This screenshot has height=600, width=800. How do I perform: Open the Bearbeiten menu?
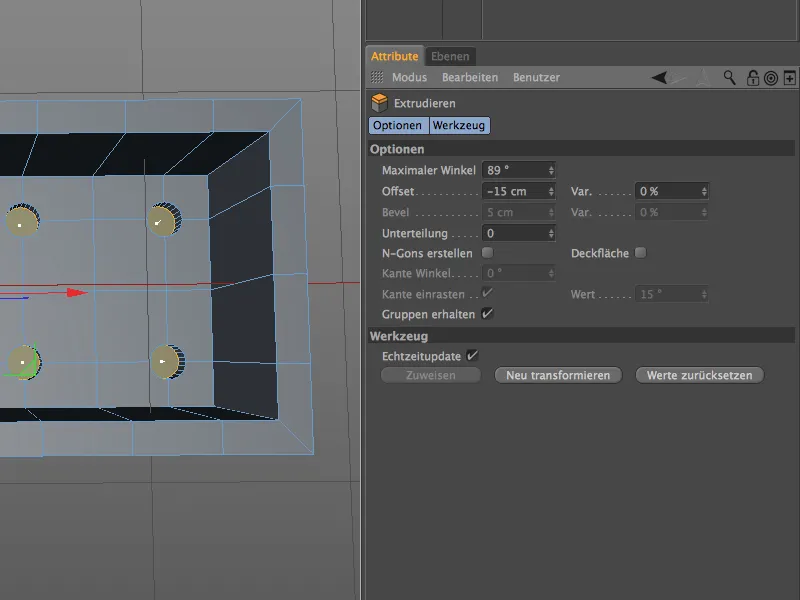[470, 78]
